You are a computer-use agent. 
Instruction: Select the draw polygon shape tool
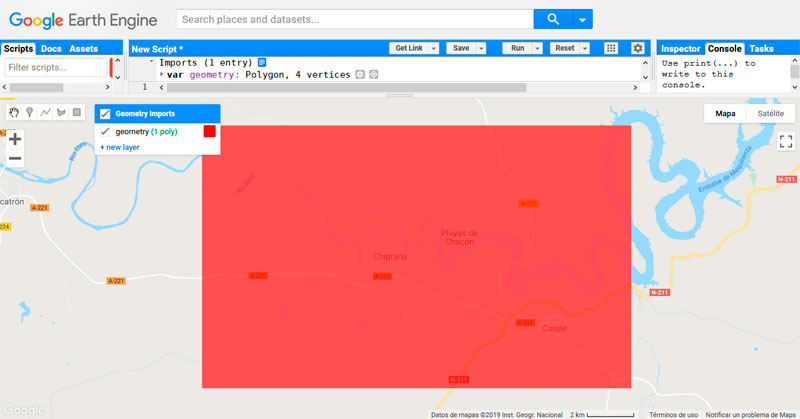click(61, 112)
